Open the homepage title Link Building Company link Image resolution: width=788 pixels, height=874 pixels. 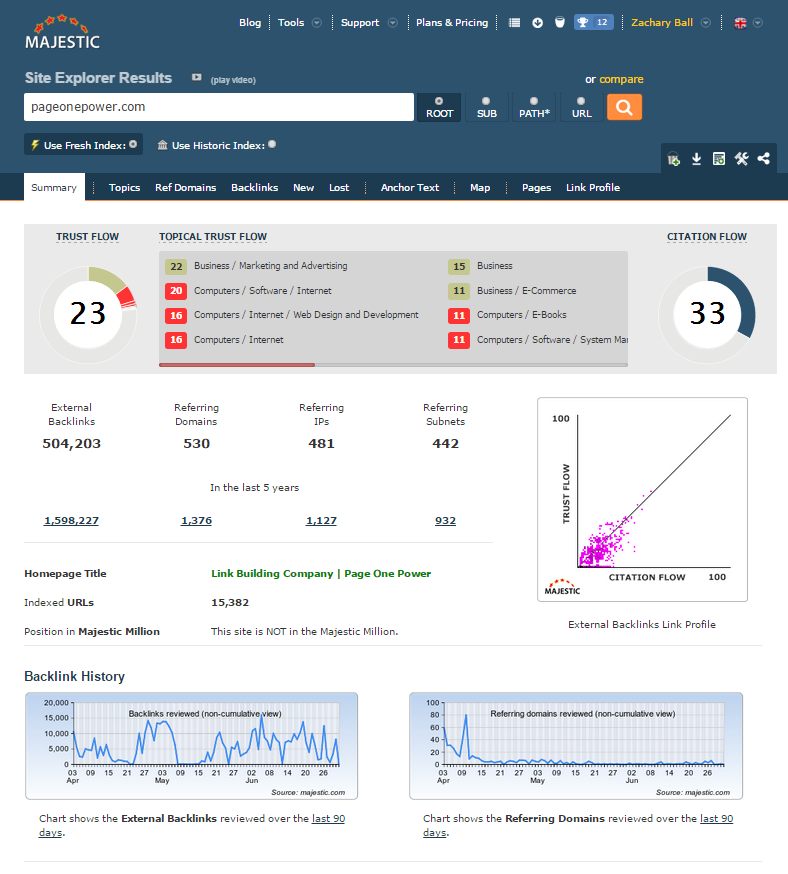[x=321, y=574]
